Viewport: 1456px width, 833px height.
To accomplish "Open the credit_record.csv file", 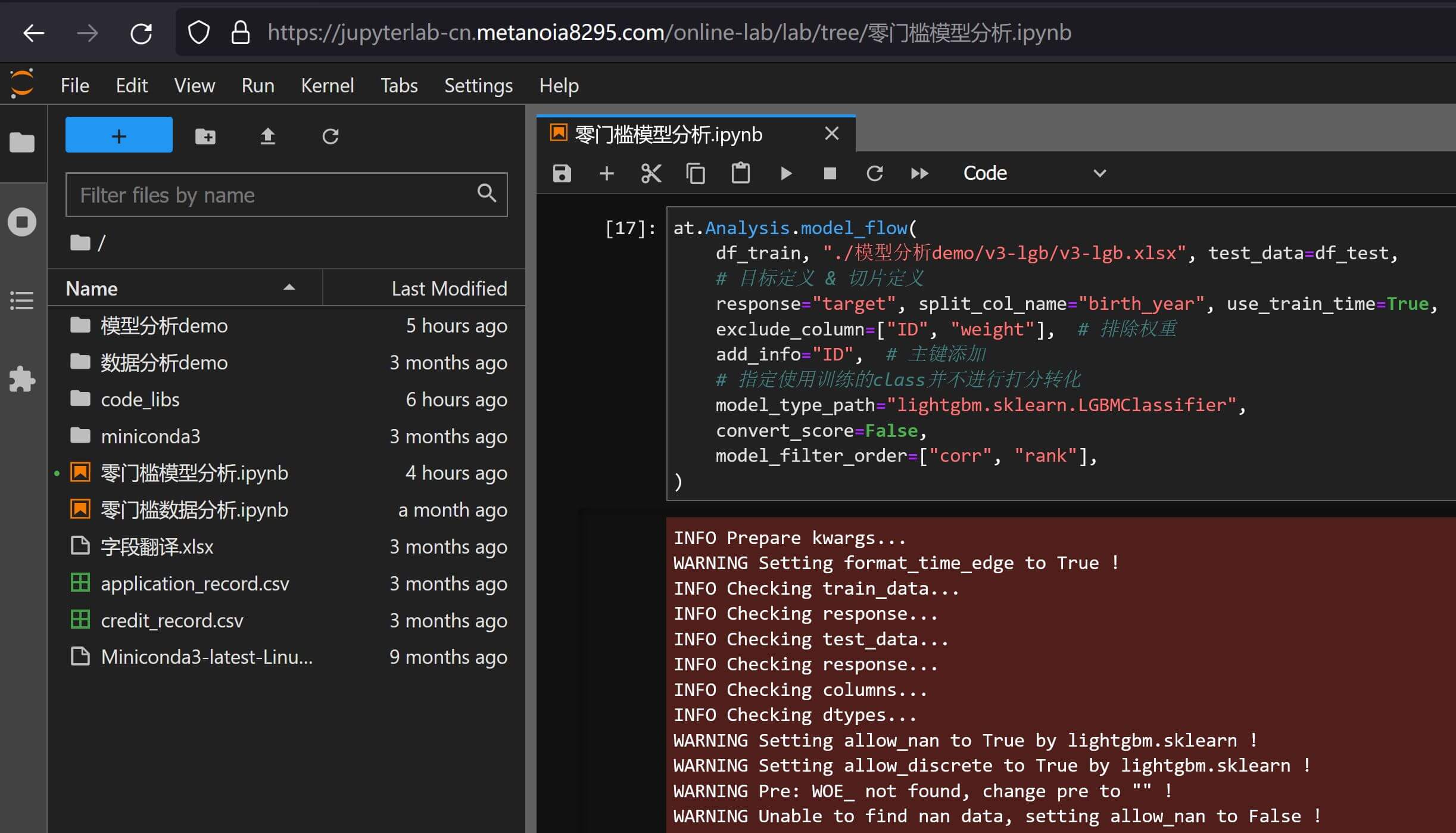I will [x=172, y=620].
